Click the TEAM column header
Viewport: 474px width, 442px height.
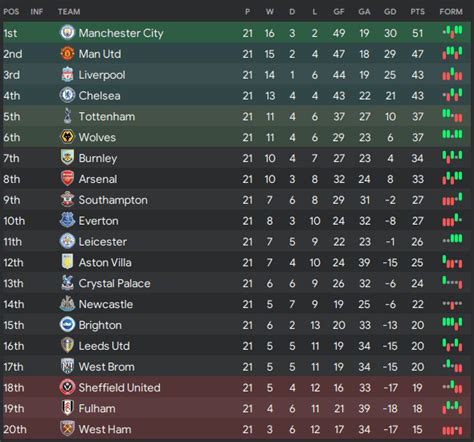[x=69, y=12]
